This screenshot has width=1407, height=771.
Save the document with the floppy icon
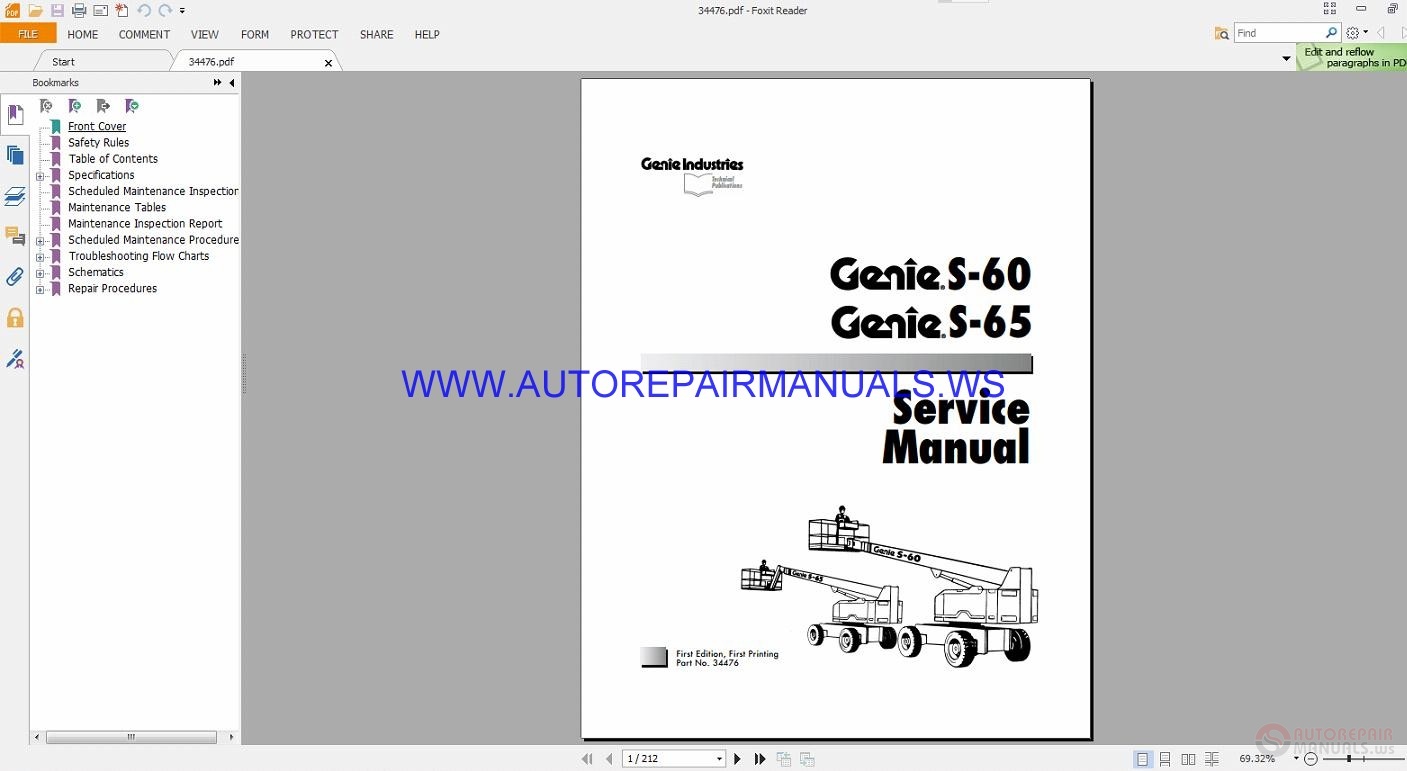click(x=57, y=10)
